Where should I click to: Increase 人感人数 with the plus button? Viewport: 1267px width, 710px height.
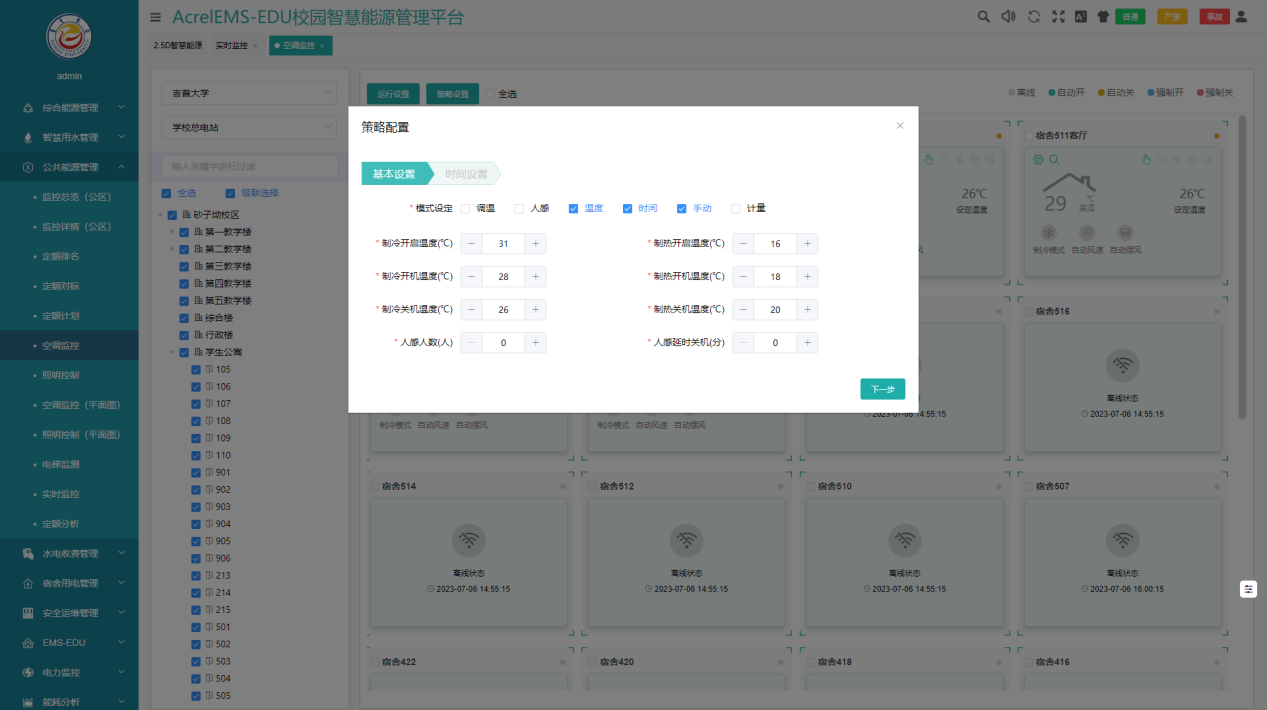(x=536, y=343)
